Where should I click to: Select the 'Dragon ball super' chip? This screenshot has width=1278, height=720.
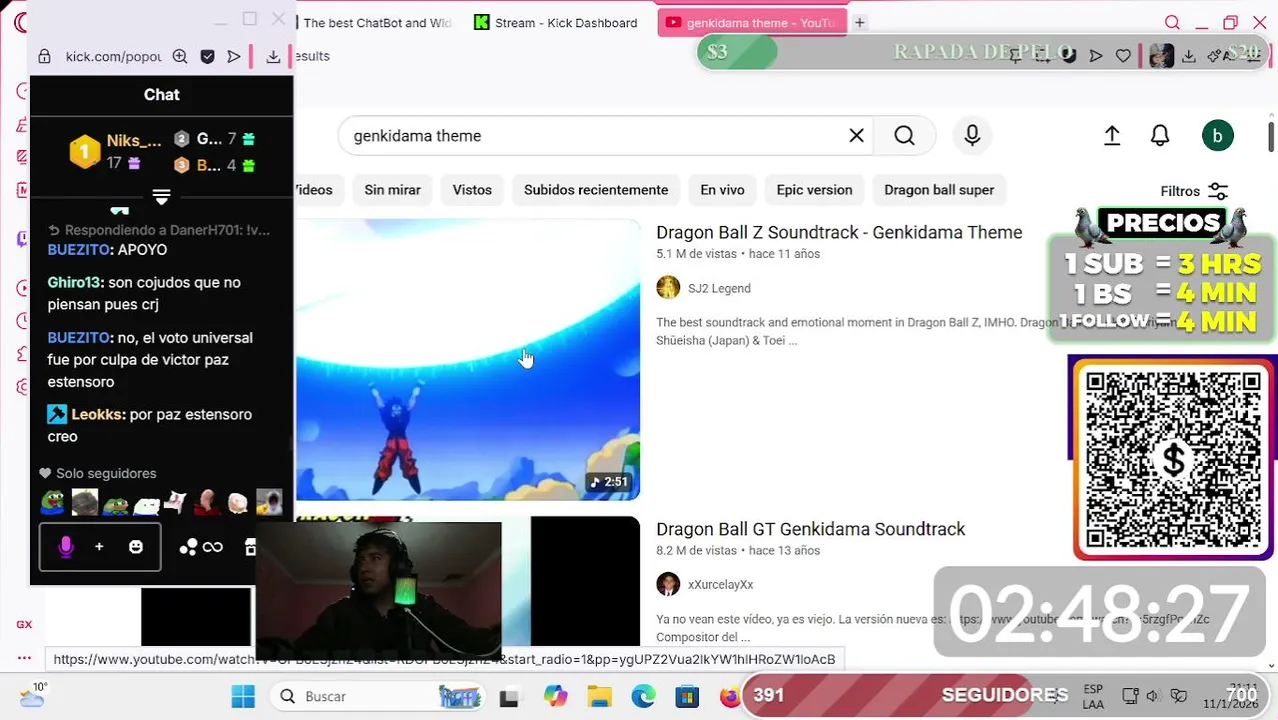939,190
